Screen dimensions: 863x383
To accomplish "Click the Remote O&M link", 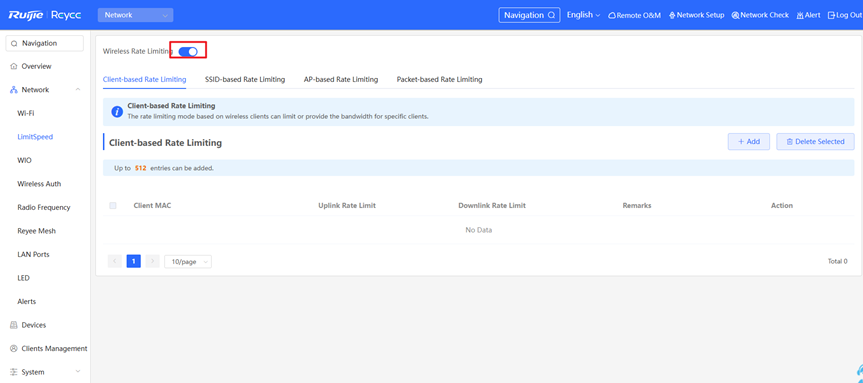I will click(x=634, y=15).
